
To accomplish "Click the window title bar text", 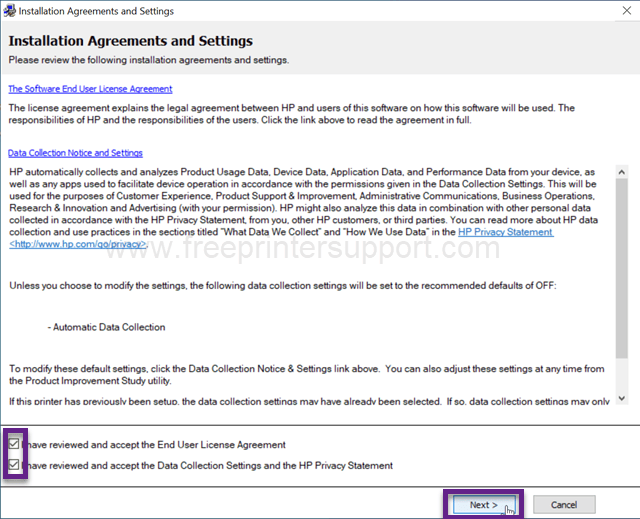I will pos(96,11).
